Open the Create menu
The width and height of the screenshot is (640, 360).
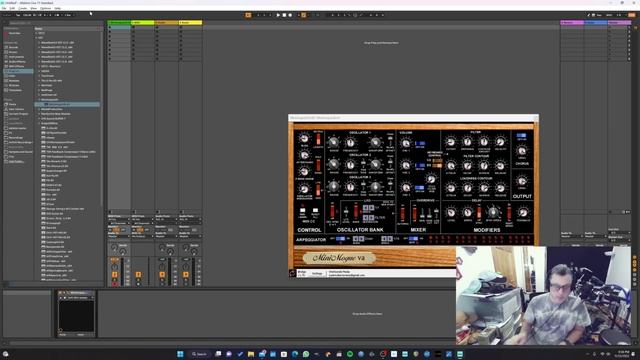23,8
